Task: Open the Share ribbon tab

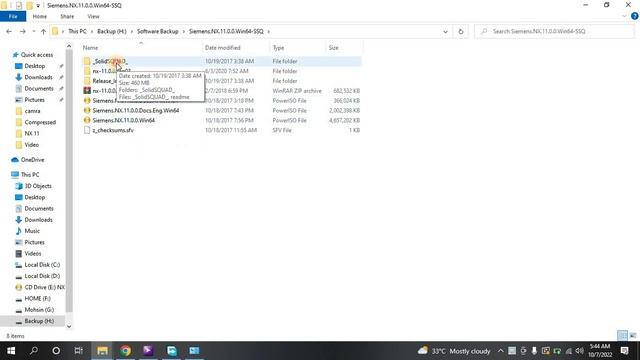Action: pos(67,16)
